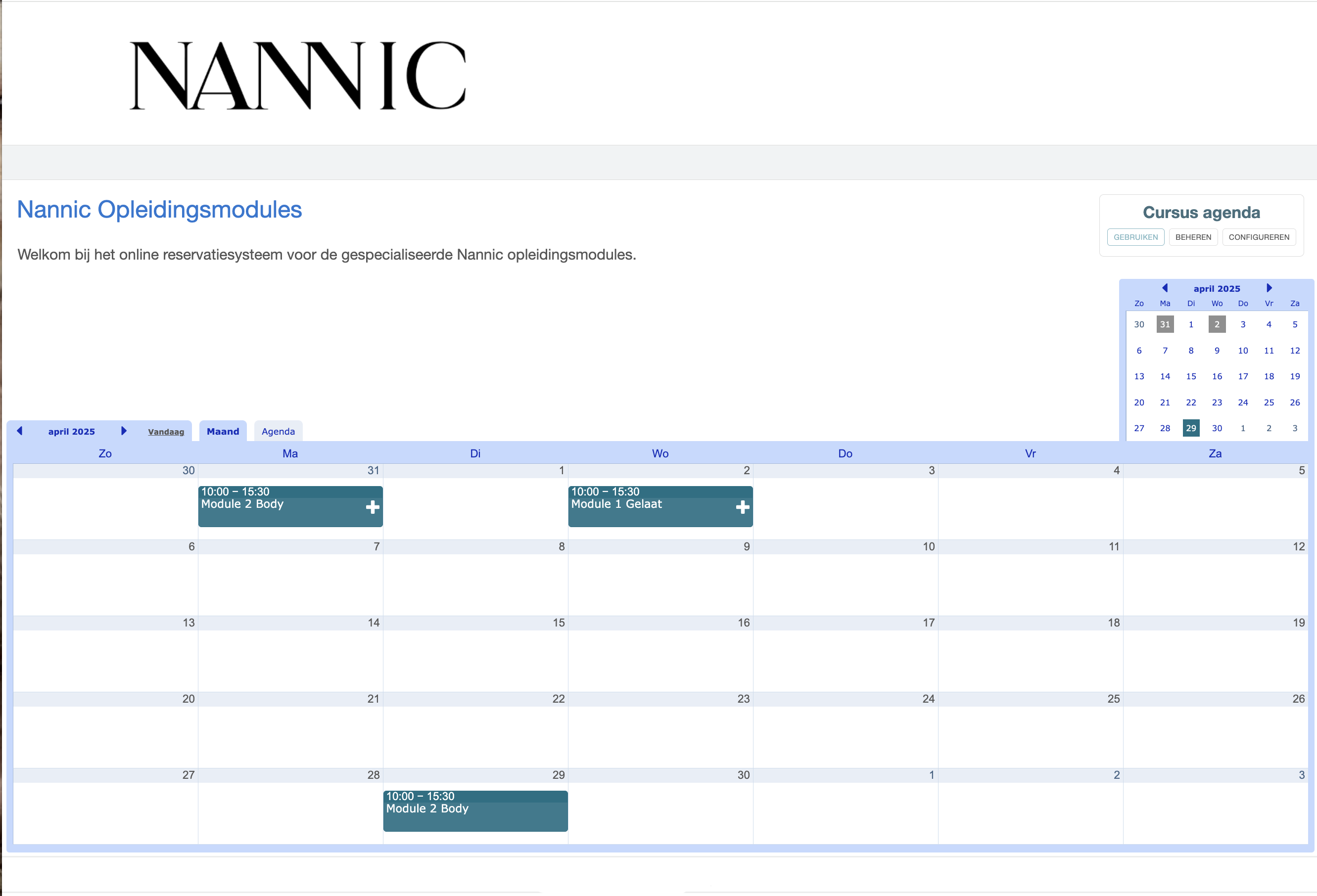Viewport: 1317px width, 896px height.
Task: Open Module 2 Body event on 29 April
Action: (475, 811)
